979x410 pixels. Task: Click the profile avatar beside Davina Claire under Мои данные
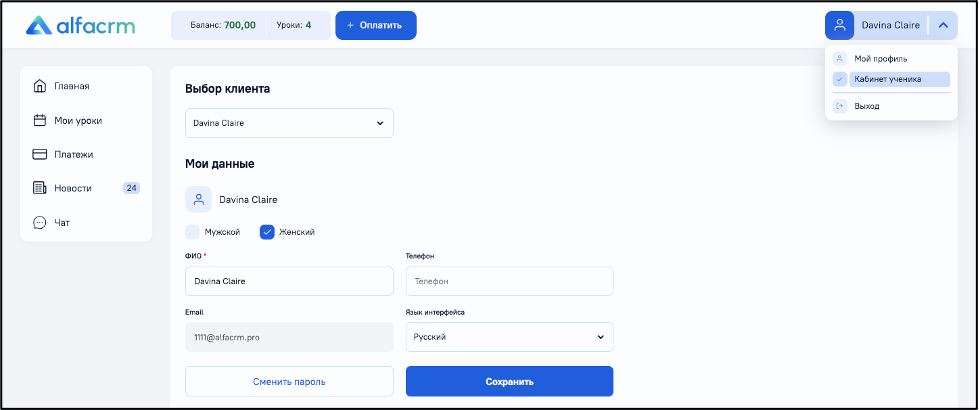tap(199, 200)
